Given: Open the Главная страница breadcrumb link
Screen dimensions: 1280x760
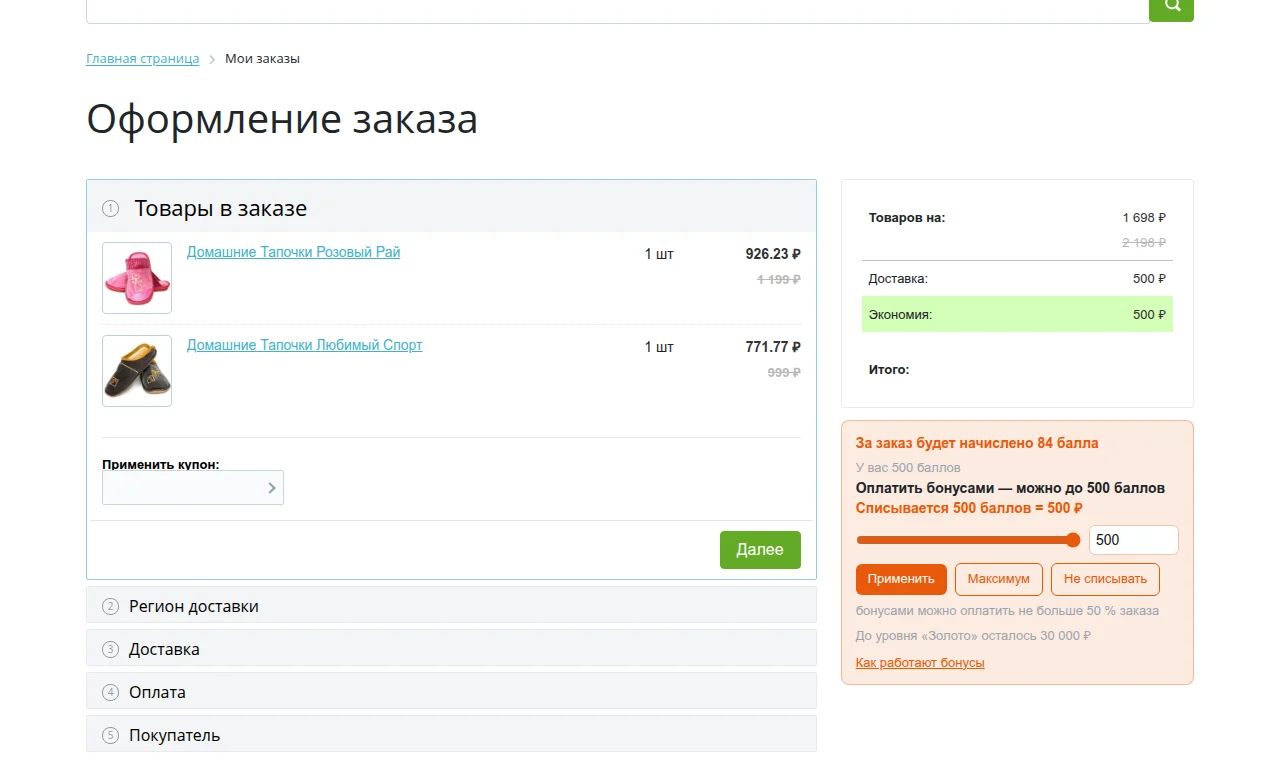Looking at the screenshot, I should [143, 59].
